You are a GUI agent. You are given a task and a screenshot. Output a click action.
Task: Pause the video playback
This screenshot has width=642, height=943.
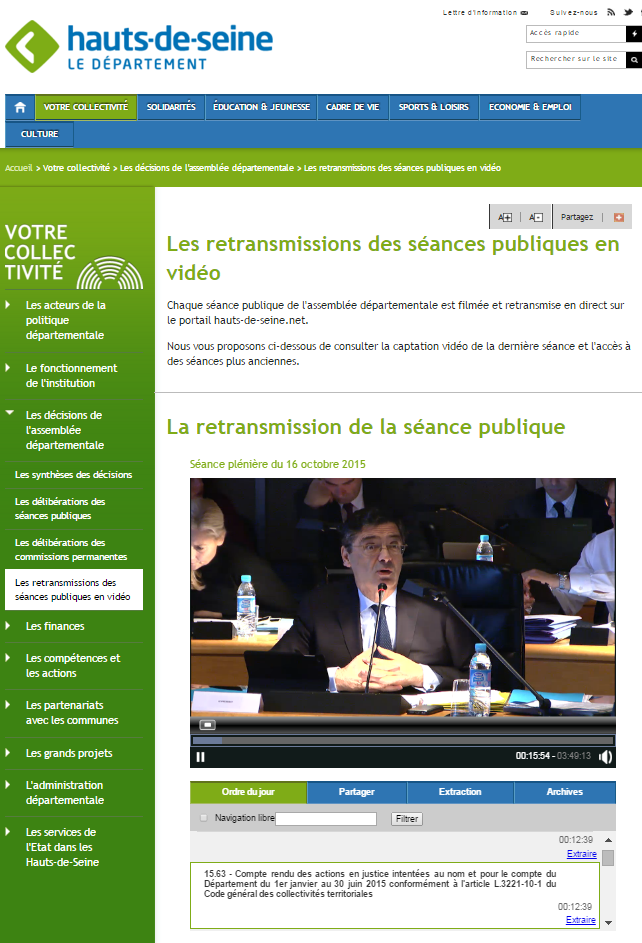pyautogui.click(x=201, y=756)
